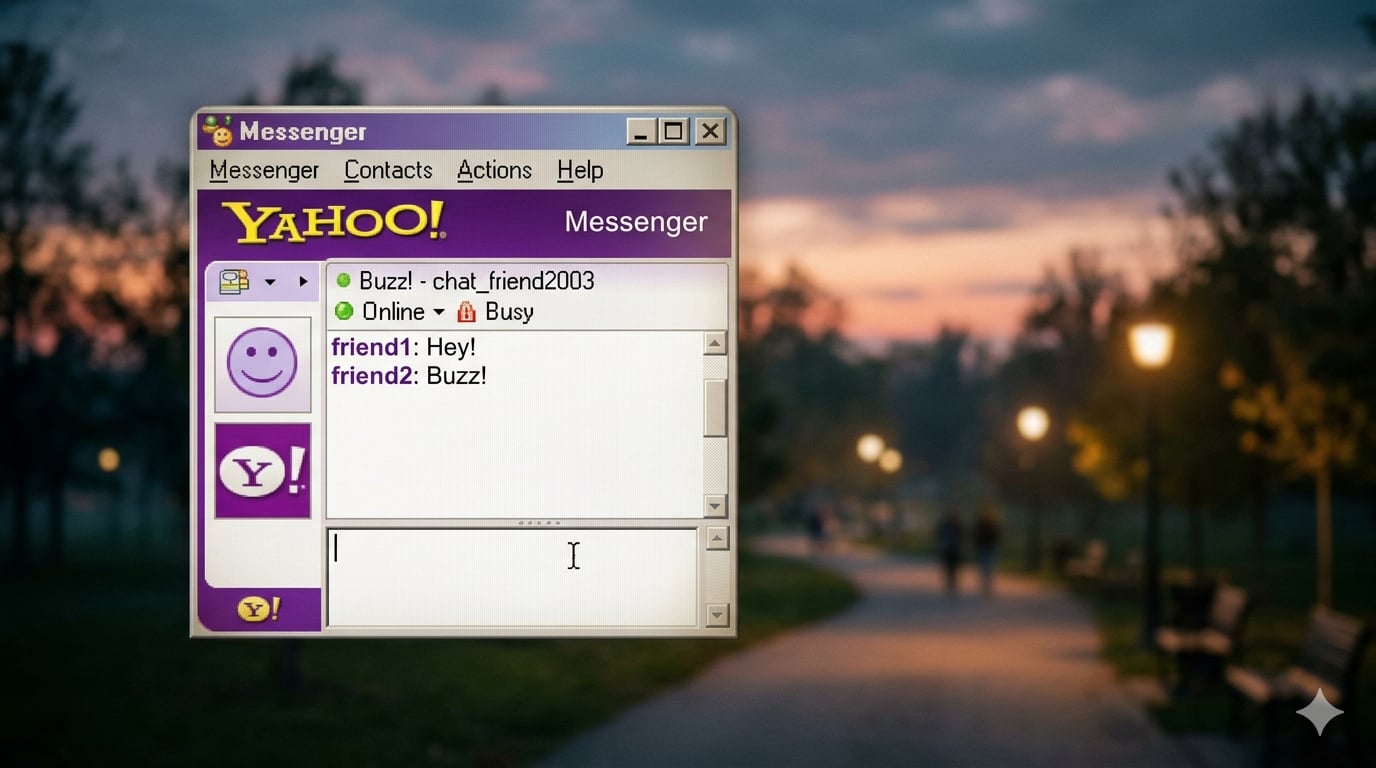Click the green Online status icon
Screen dimensions: 1376x768
click(x=344, y=311)
